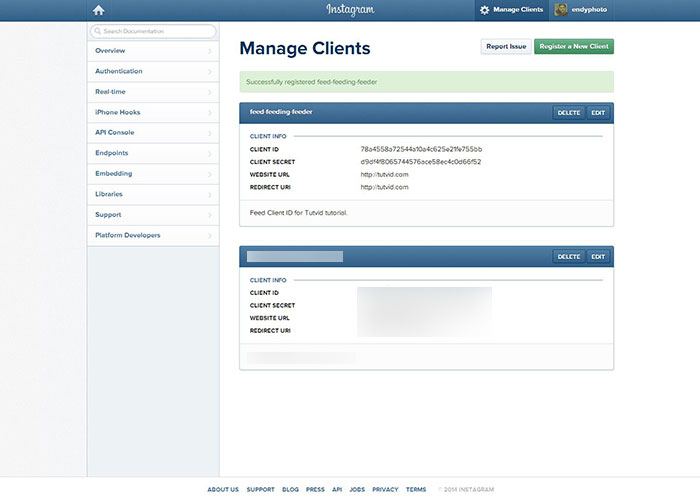Edit the feed-feeding-feeder client
The image size is (700, 500).
[x=598, y=113]
